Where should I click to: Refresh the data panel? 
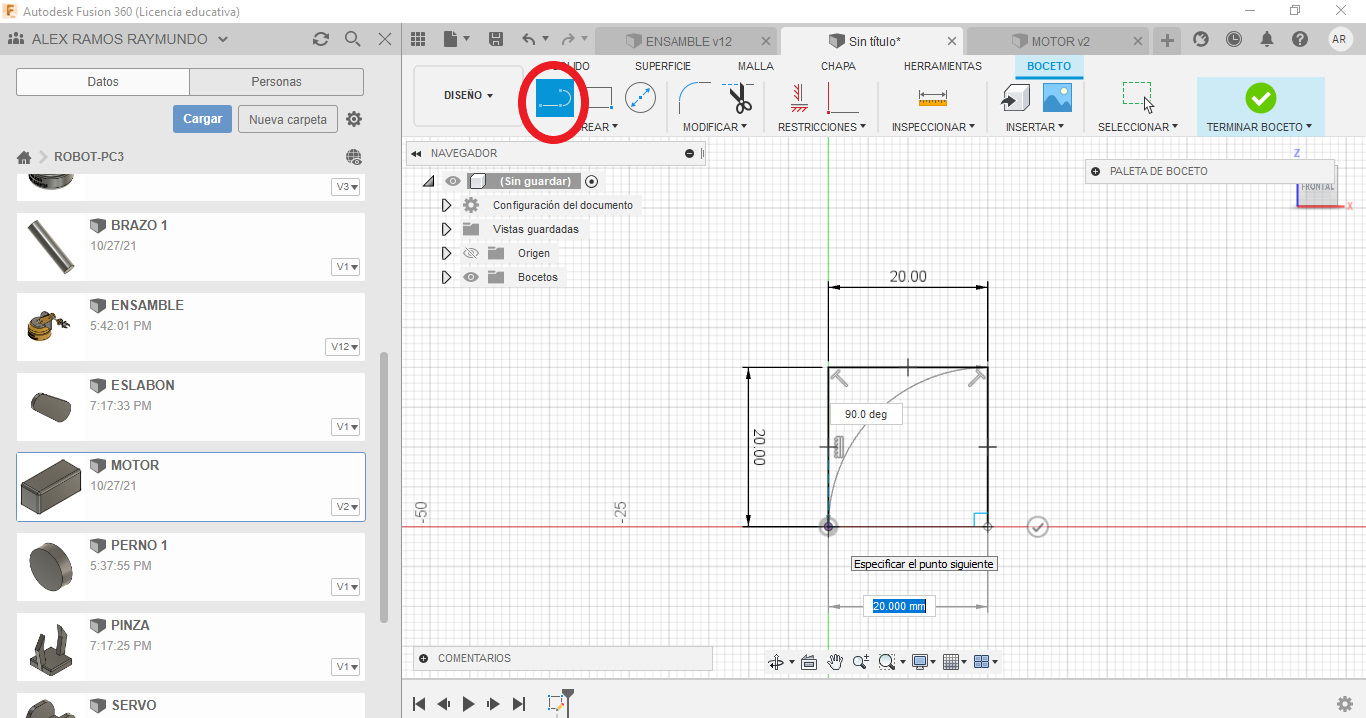[x=320, y=39]
